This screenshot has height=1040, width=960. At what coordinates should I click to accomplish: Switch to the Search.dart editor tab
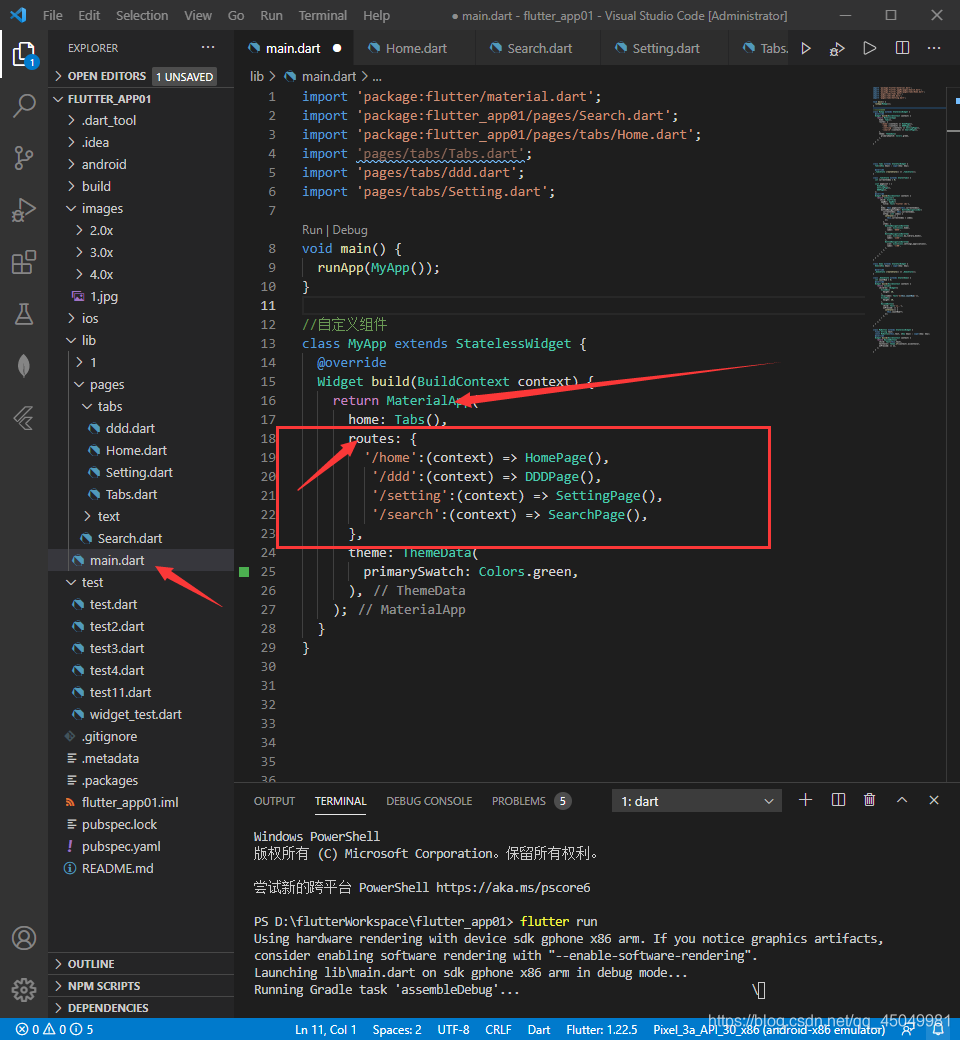539,48
